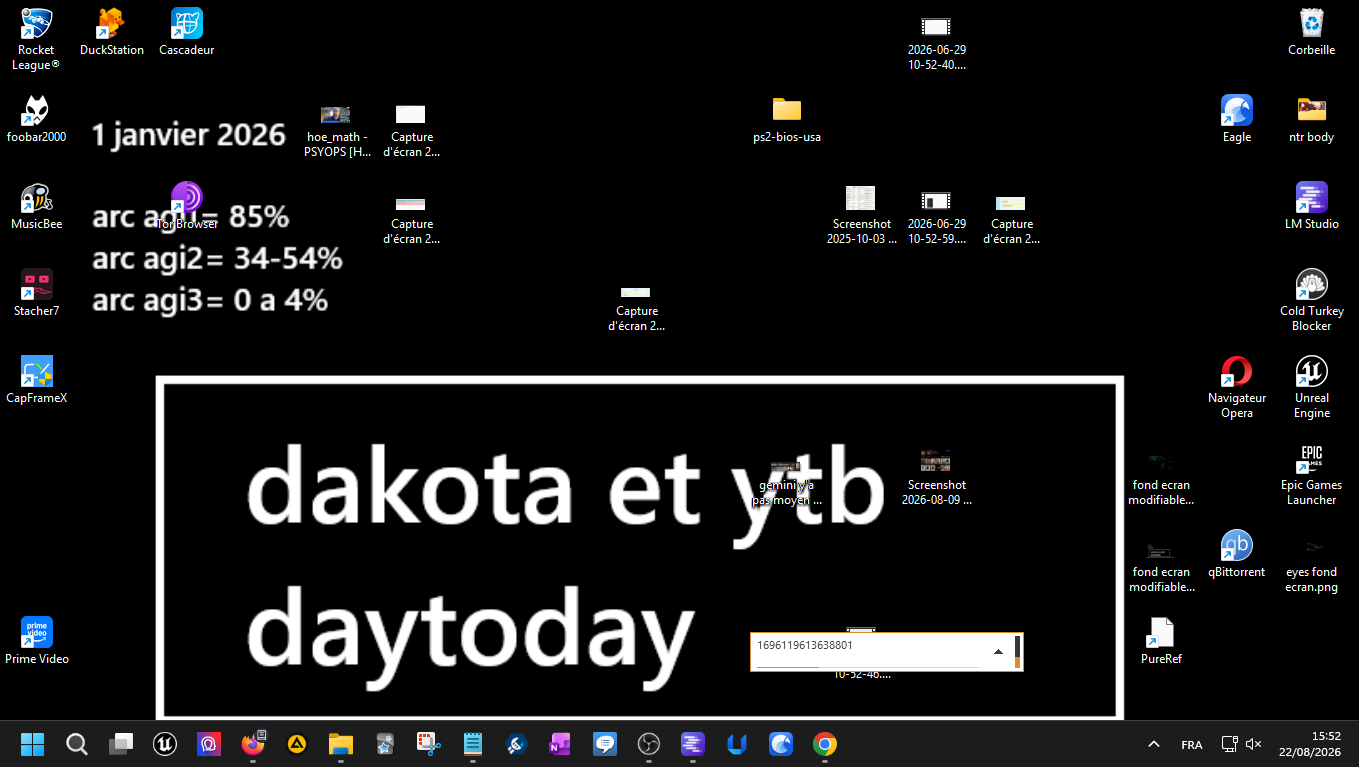Click the up arrow in the 1696119613638801 widget
The height and width of the screenshot is (767, 1359).
pos(998,652)
